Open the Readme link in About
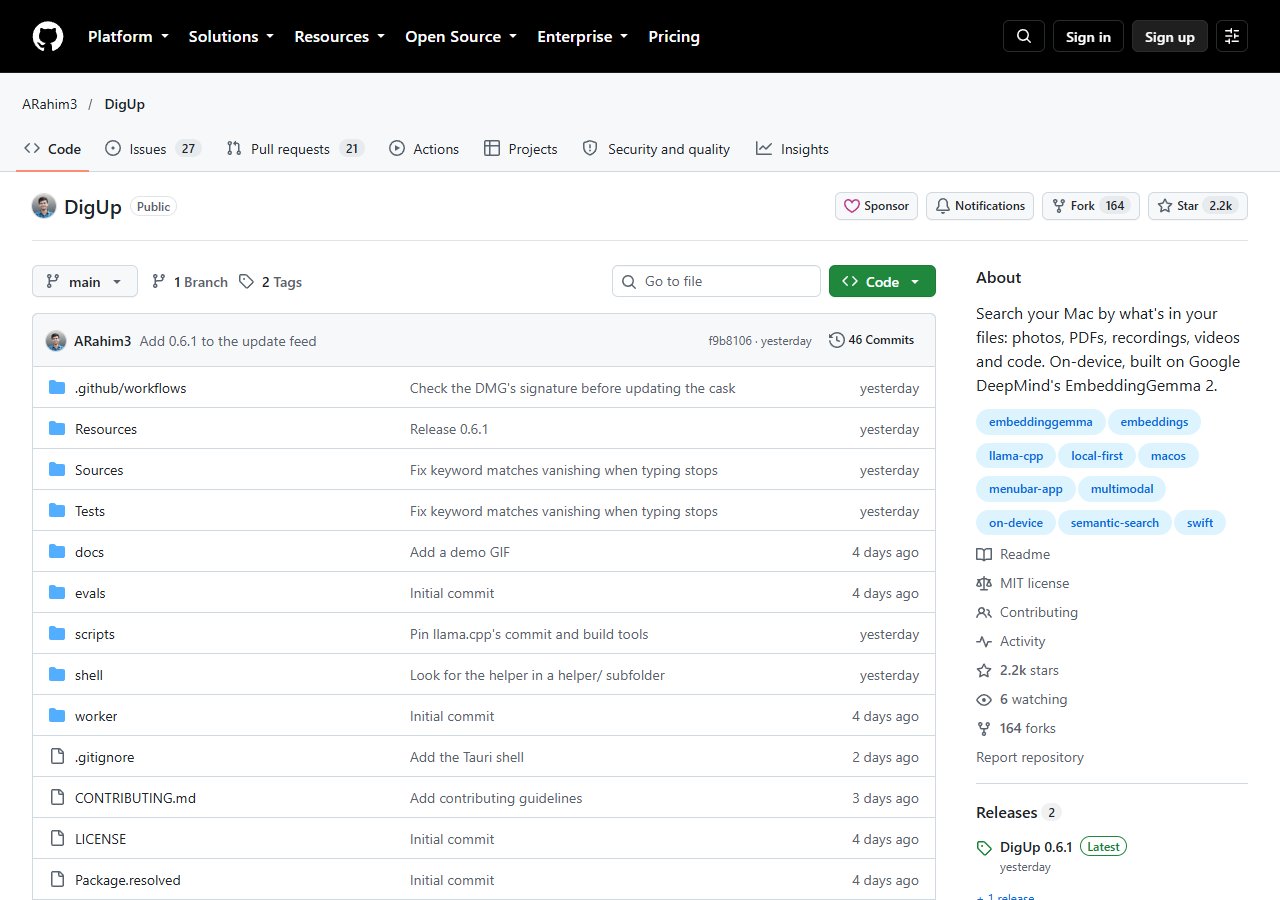Screen dimensions: 1280x900 (x=1013, y=554)
